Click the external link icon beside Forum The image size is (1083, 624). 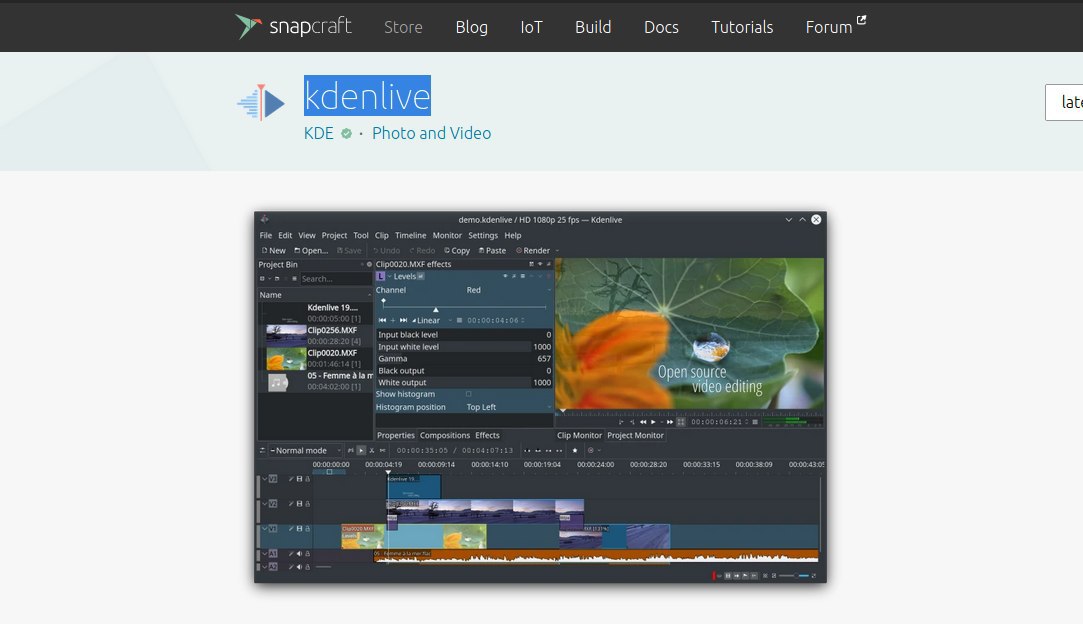pos(861,20)
